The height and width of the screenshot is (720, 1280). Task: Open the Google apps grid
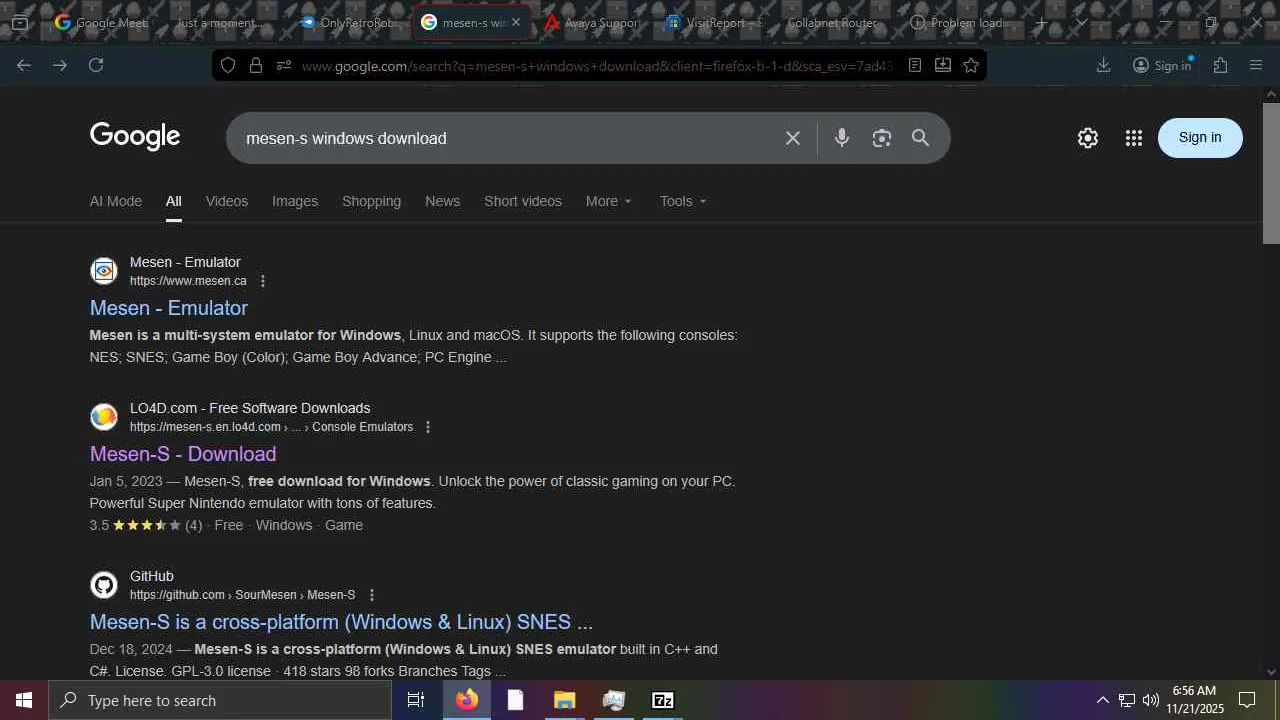coord(1133,138)
